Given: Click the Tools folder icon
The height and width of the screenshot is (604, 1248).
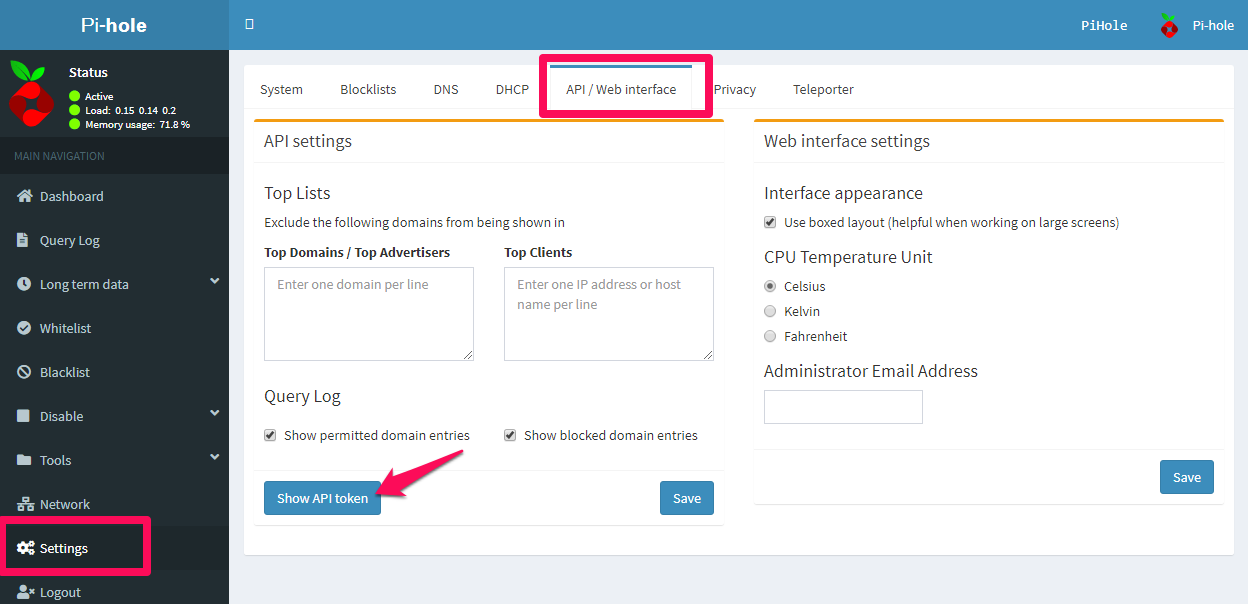Looking at the screenshot, I should [25, 460].
